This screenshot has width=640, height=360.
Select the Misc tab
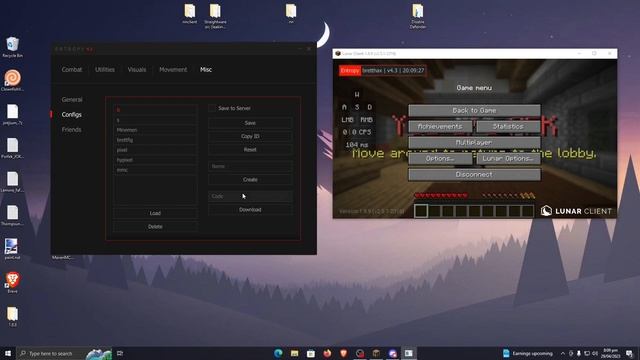tap(206, 70)
